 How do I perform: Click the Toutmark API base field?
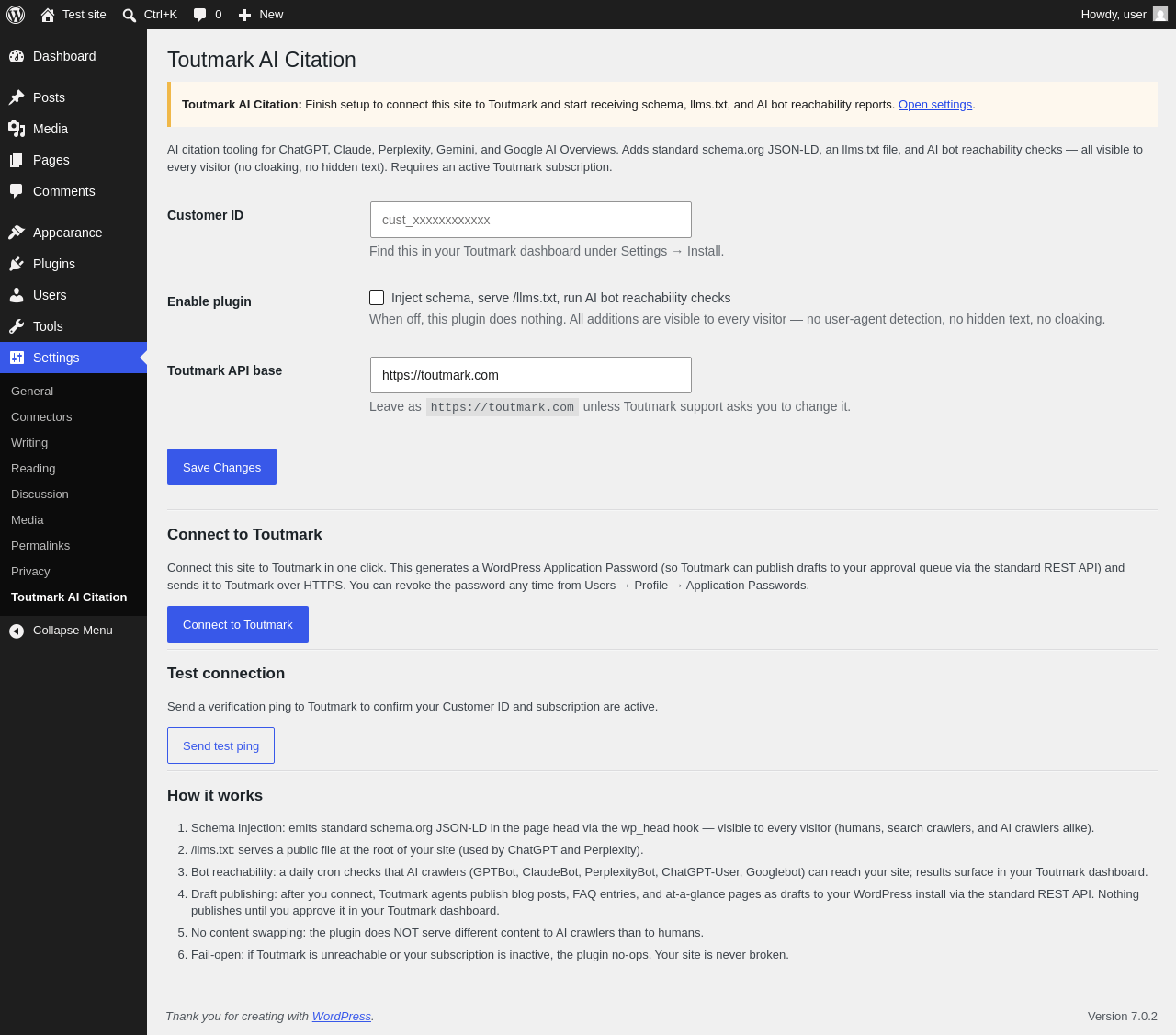point(531,375)
